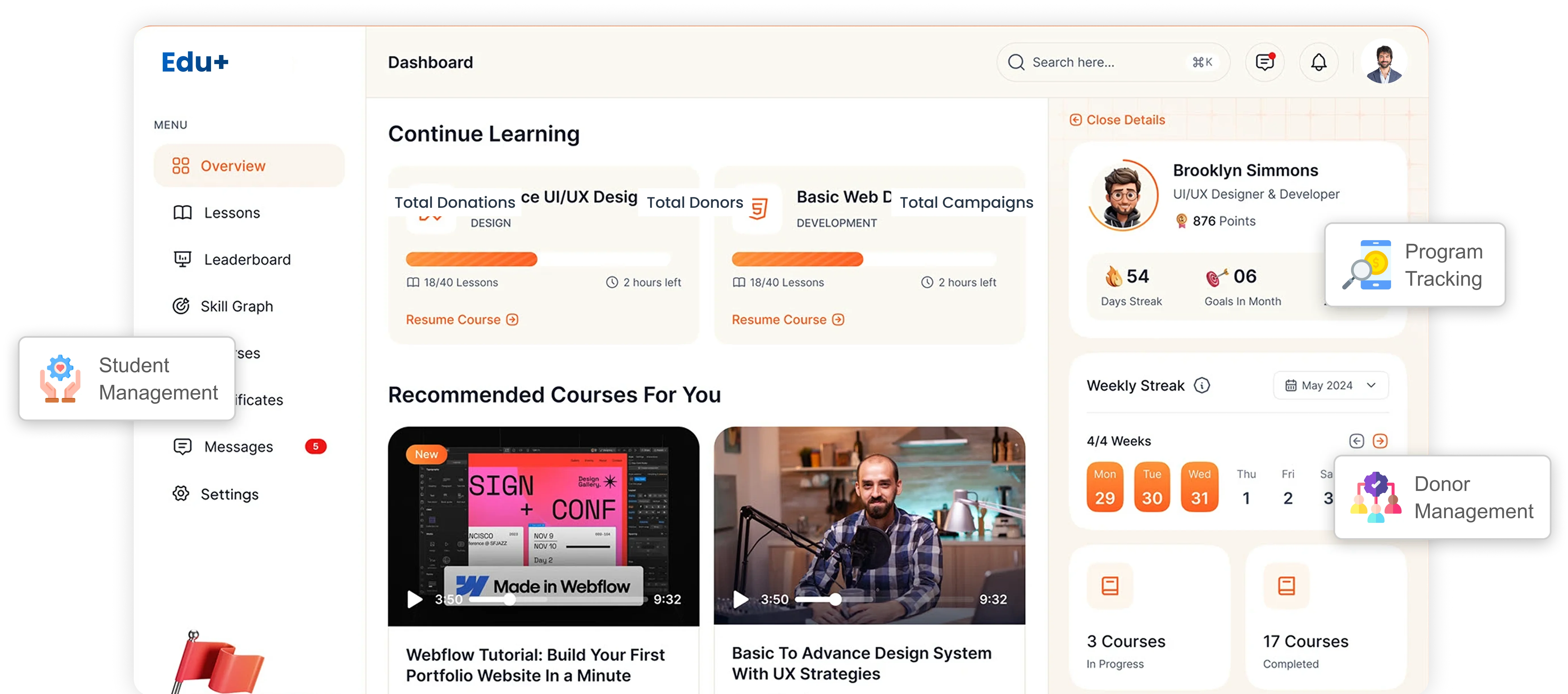This screenshot has height=694, width=1568.
Task: Open the Settings gear icon
Action: coord(181,494)
